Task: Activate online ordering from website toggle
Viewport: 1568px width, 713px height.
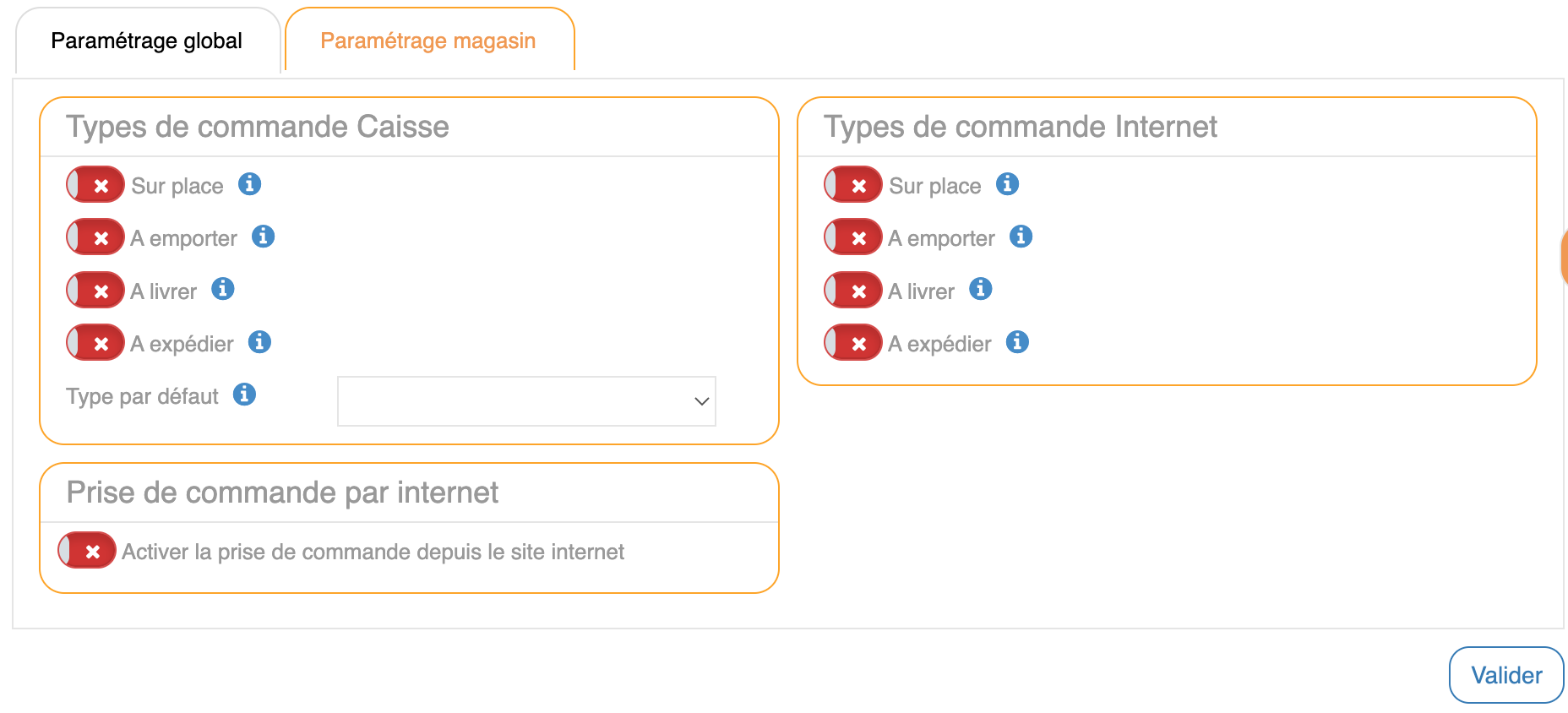Action: point(86,551)
